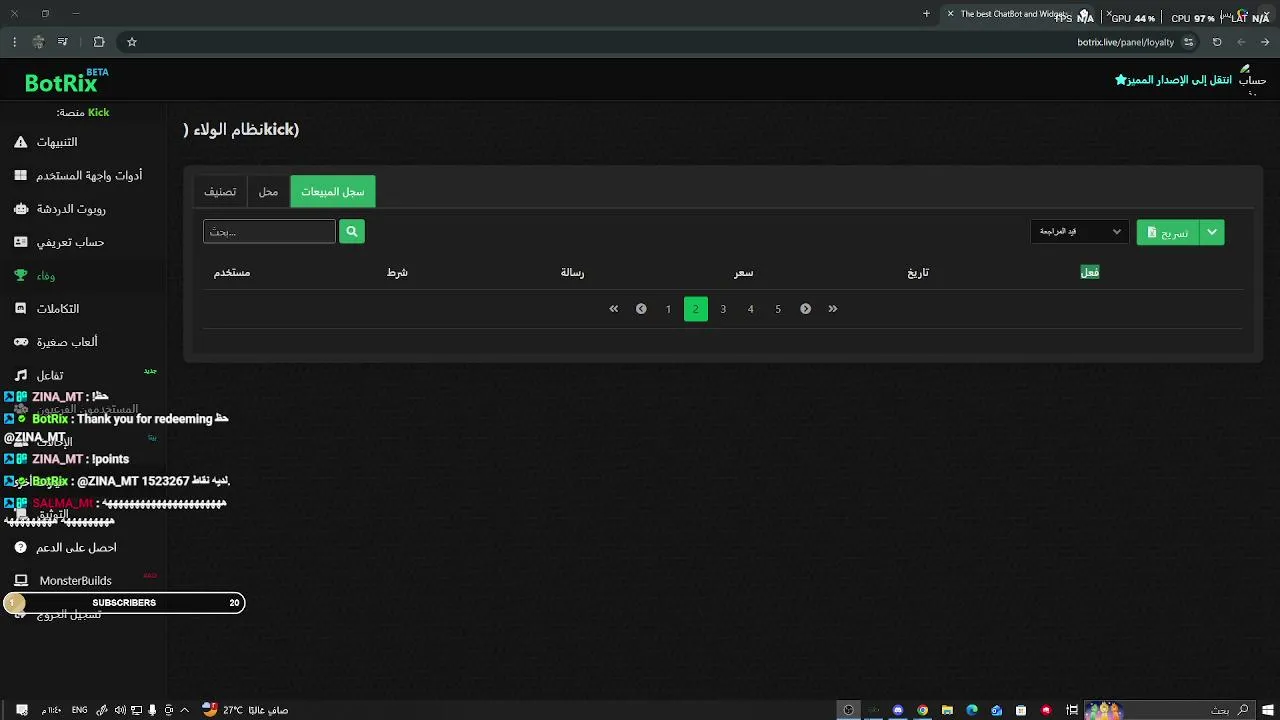
Task: Click the trophy icon for loyalty
Action: click(20, 275)
